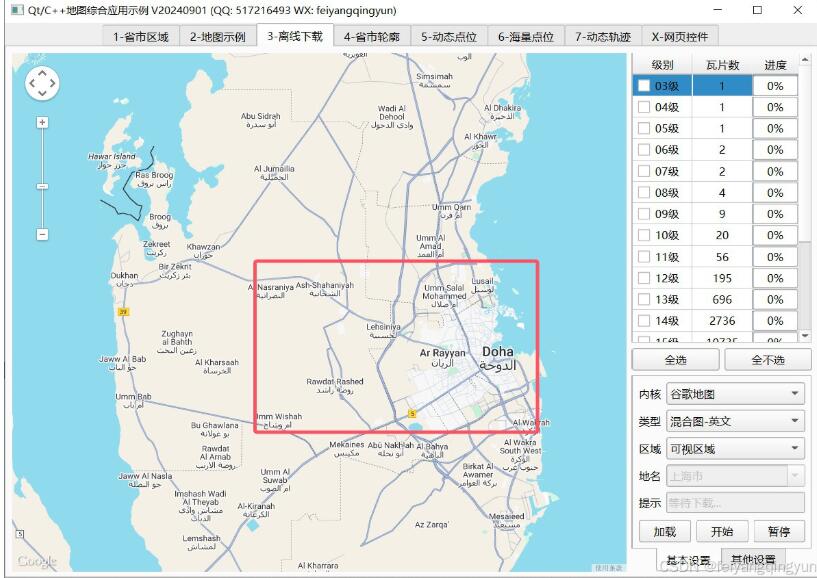The width and height of the screenshot is (817, 578).
Task: Click the Mesaieed label on the map
Action: point(506,516)
